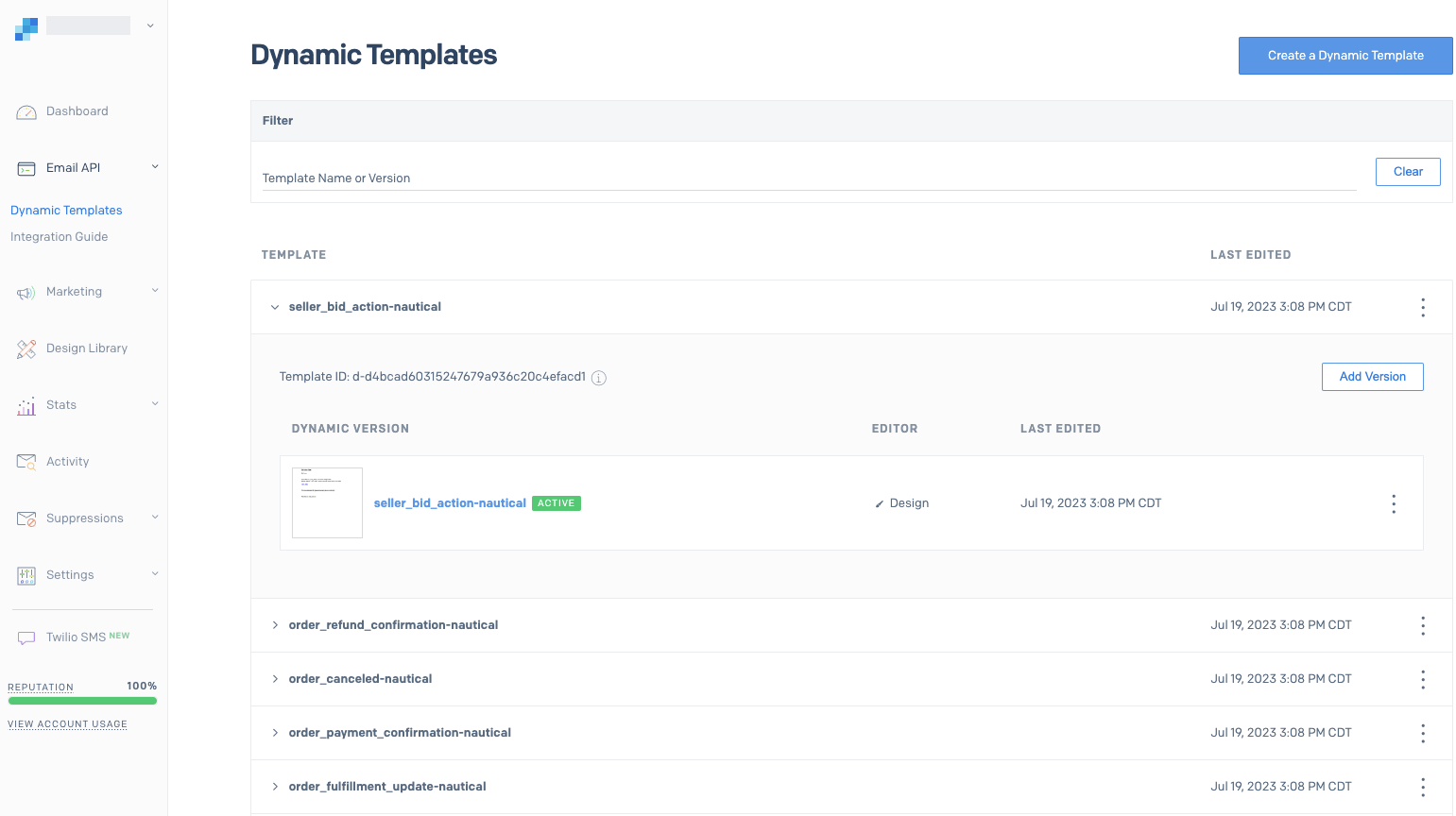The width and height of the screenshot is (1456, 816).
Task: Click the Design Library icon
Action: pos(26,349)
